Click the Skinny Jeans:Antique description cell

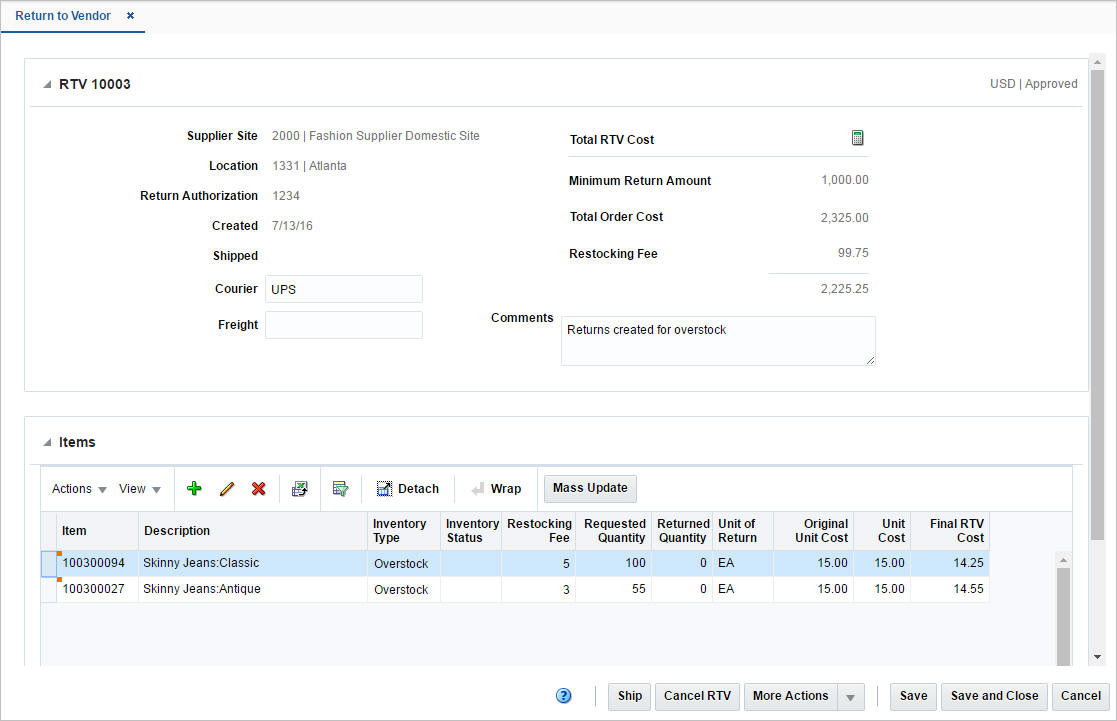tap(253, 589)
